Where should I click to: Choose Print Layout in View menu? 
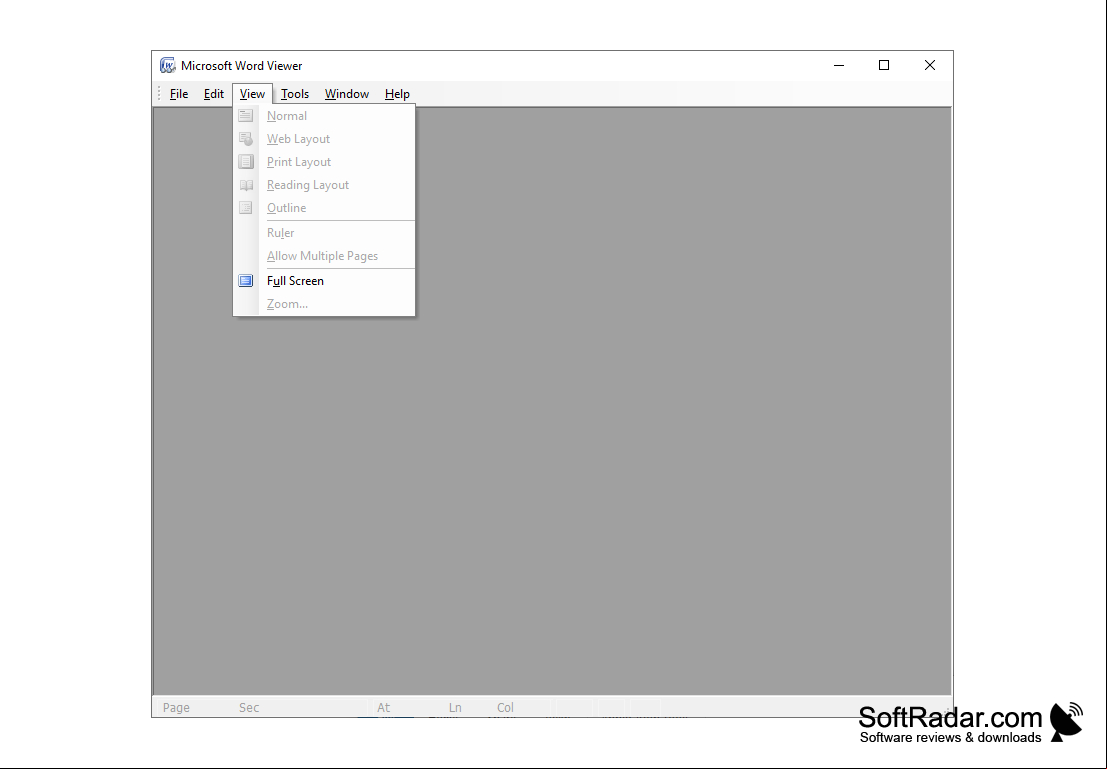coord(324,162)
